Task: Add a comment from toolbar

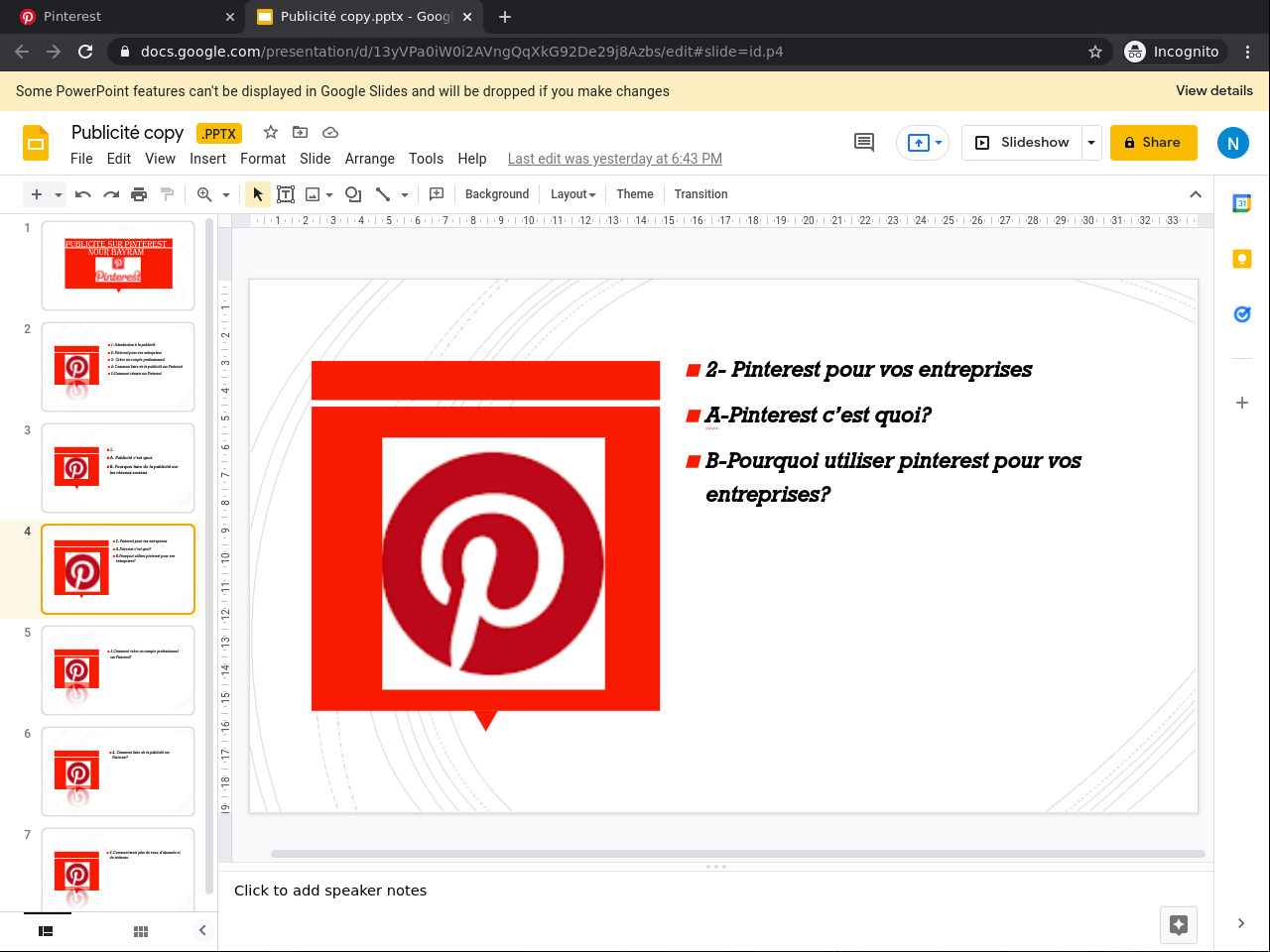Action: coord(437,194)
